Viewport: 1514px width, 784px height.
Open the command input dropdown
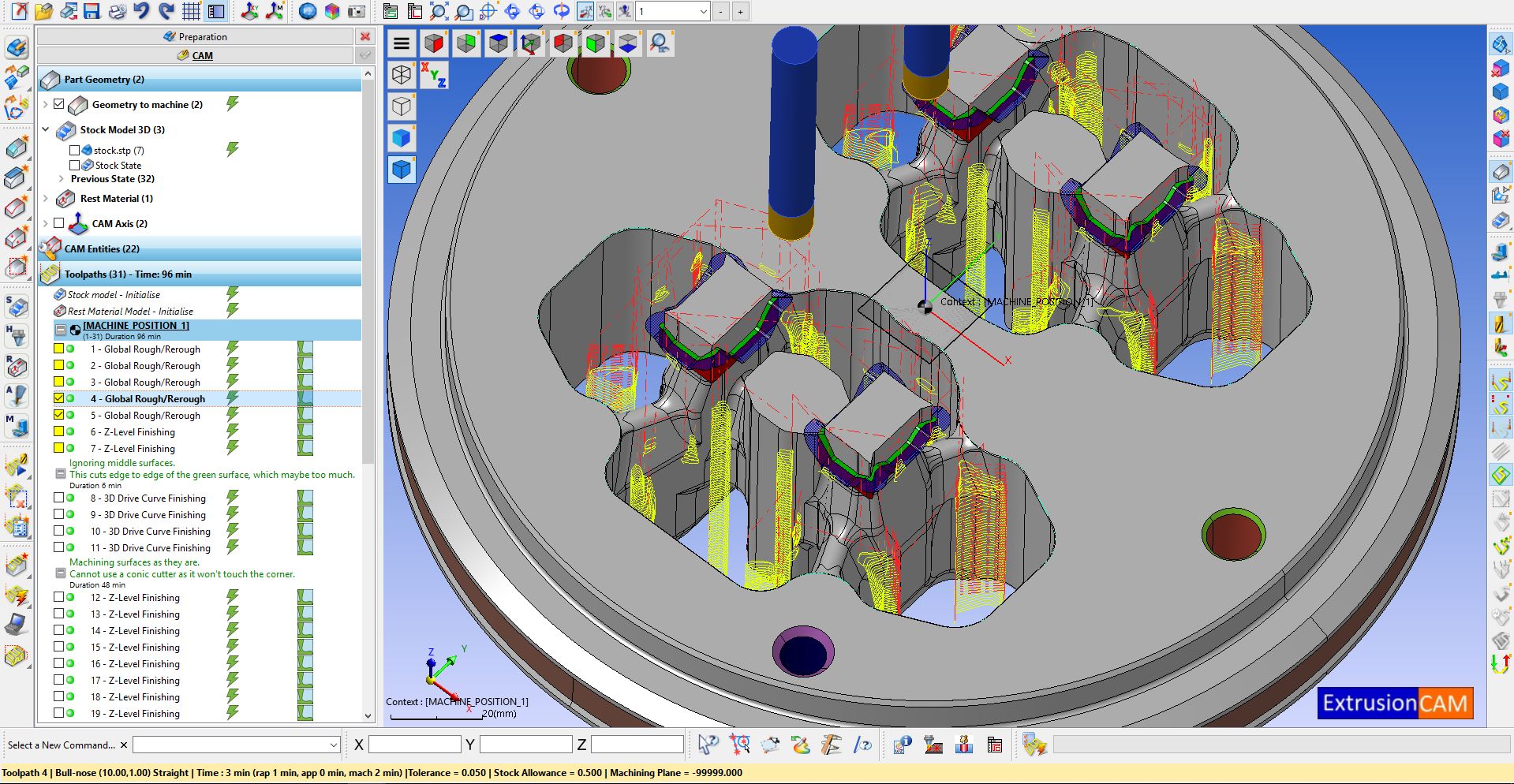(x=333, y=745)
